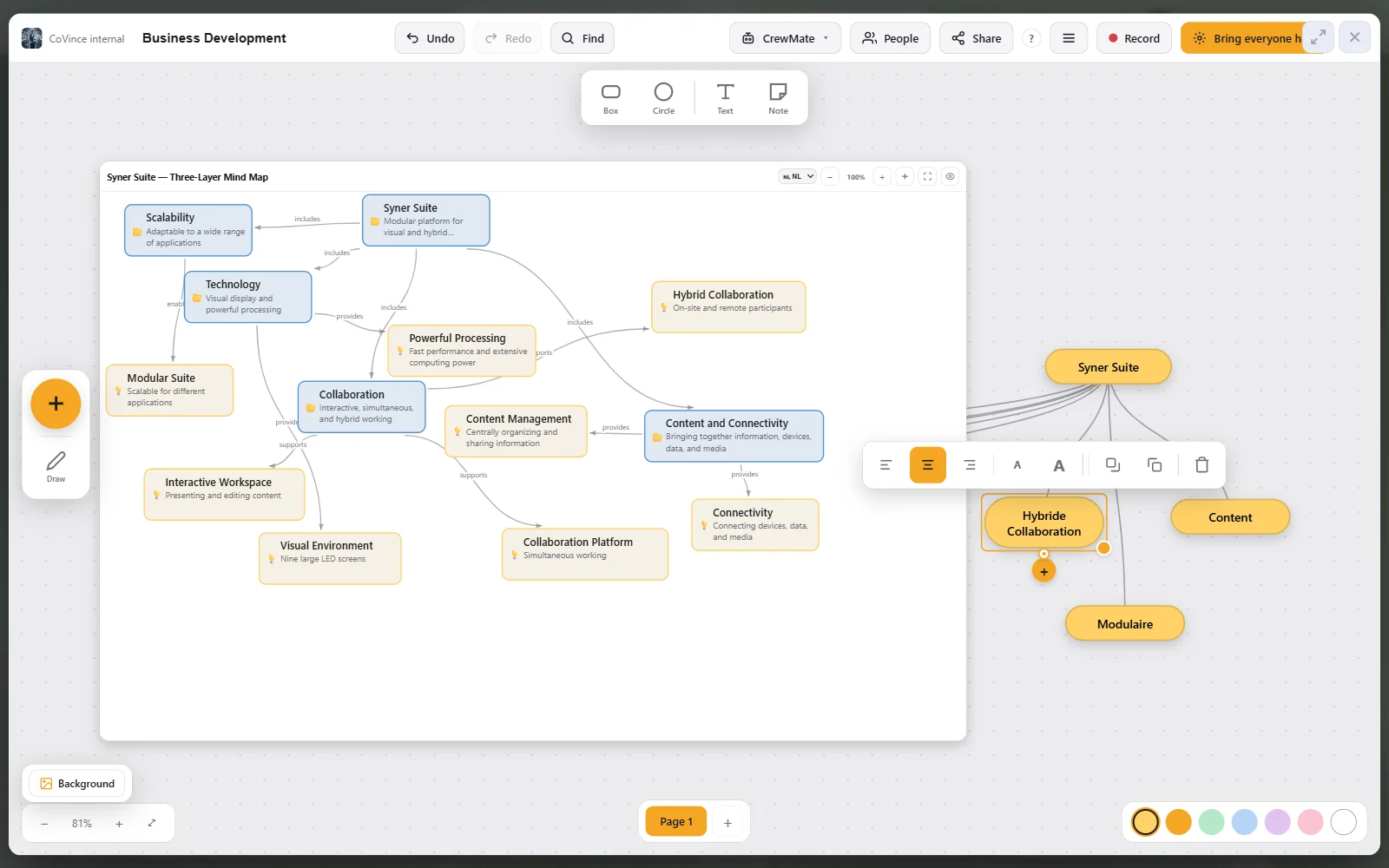Click the Share button
The height and width of the screenshot is (868, 1389).
[x=976, y=38]
